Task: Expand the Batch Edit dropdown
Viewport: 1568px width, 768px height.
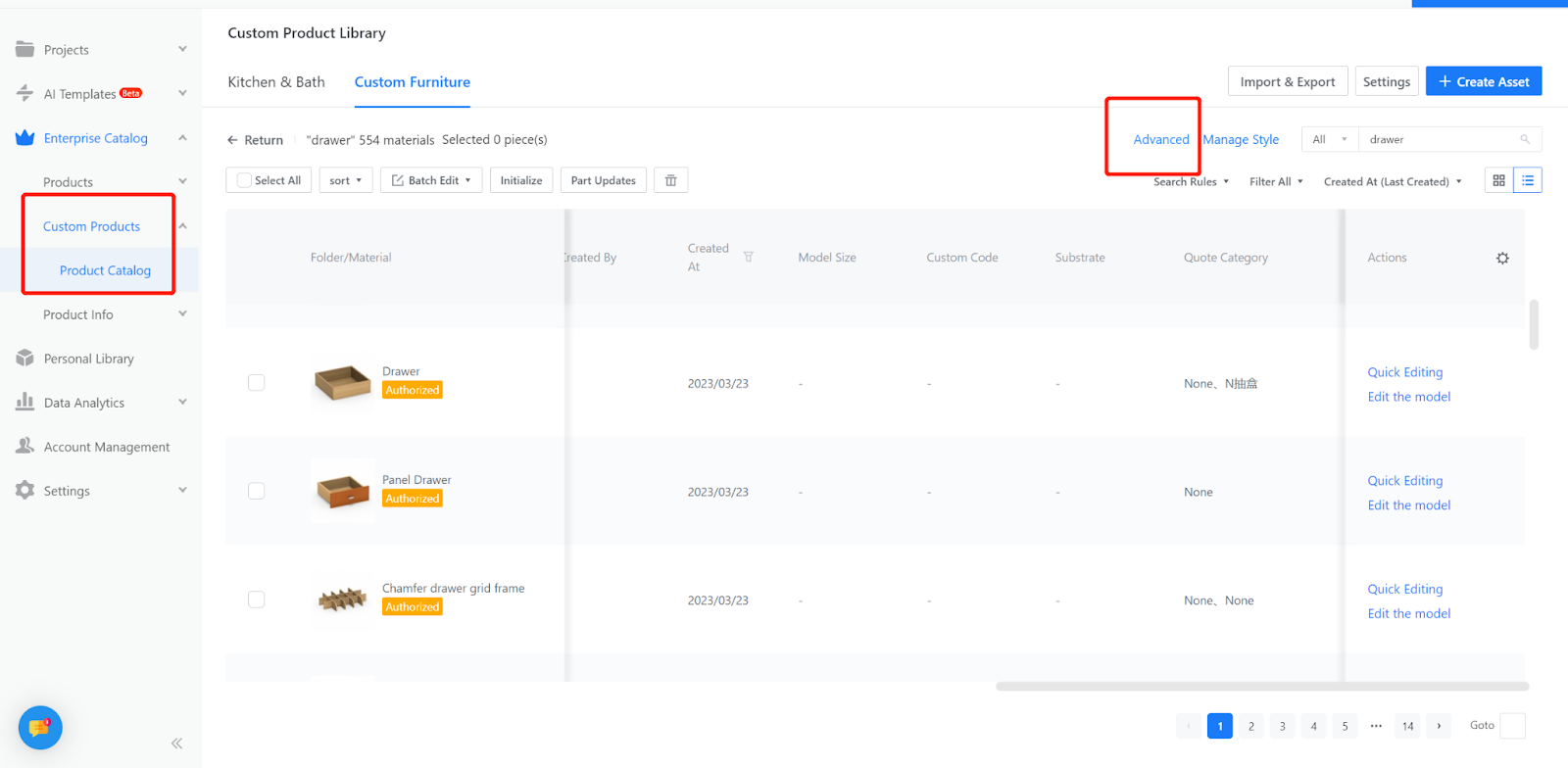Action: (431, 180)
